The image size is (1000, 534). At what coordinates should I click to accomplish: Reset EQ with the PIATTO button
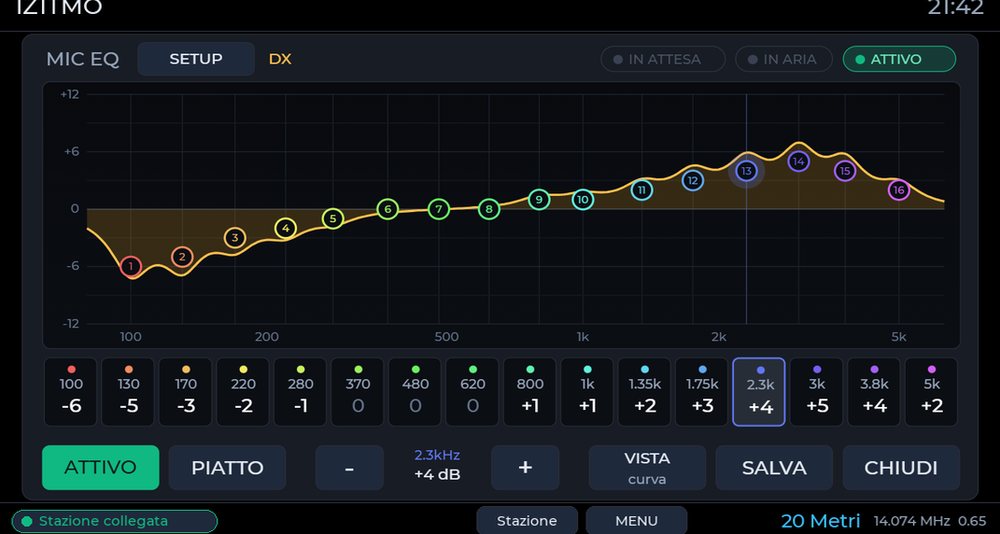pos(228,468)
